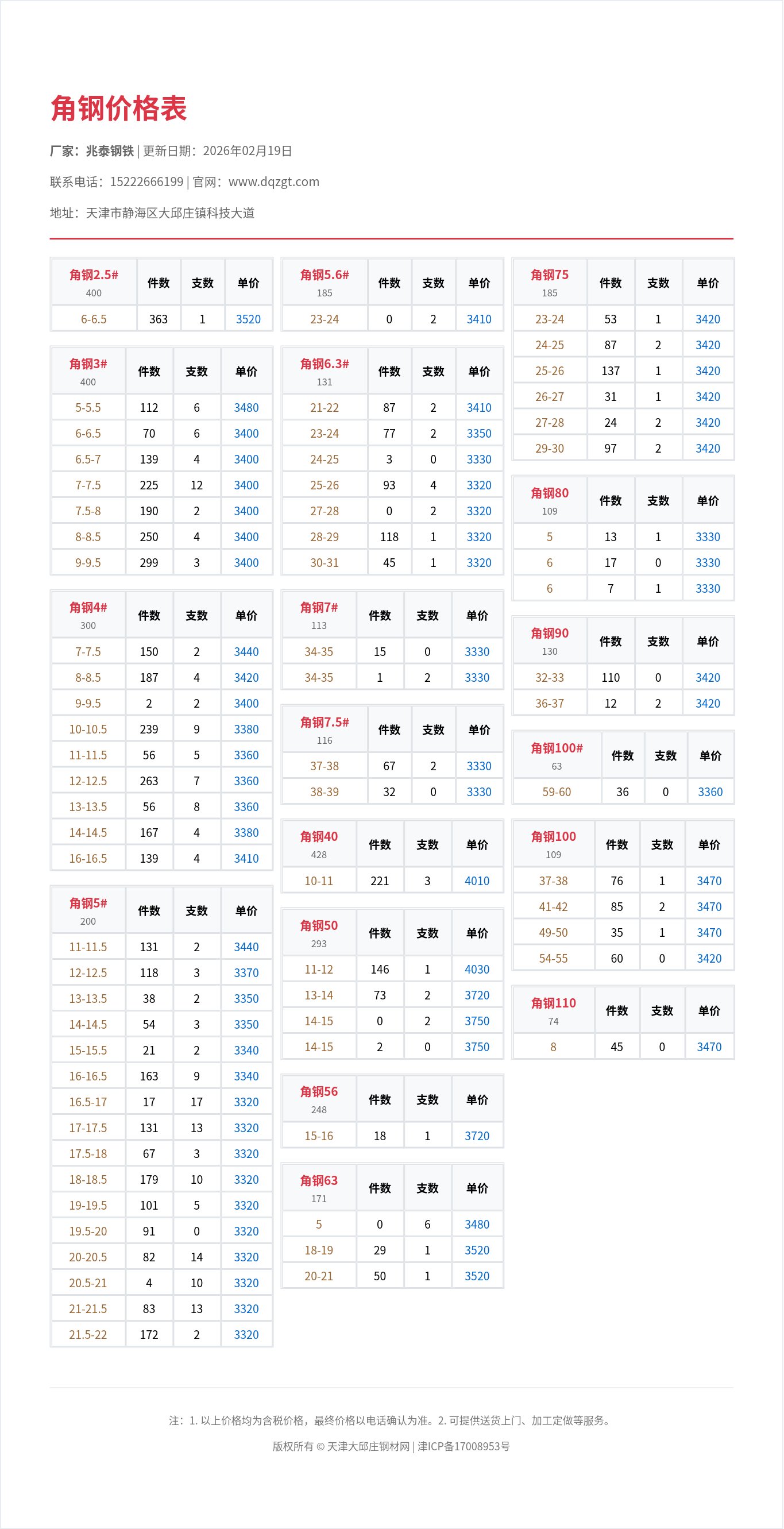Click the 角钢7# table header
This screenshot has width=784, height=1529.
[319, 616]
